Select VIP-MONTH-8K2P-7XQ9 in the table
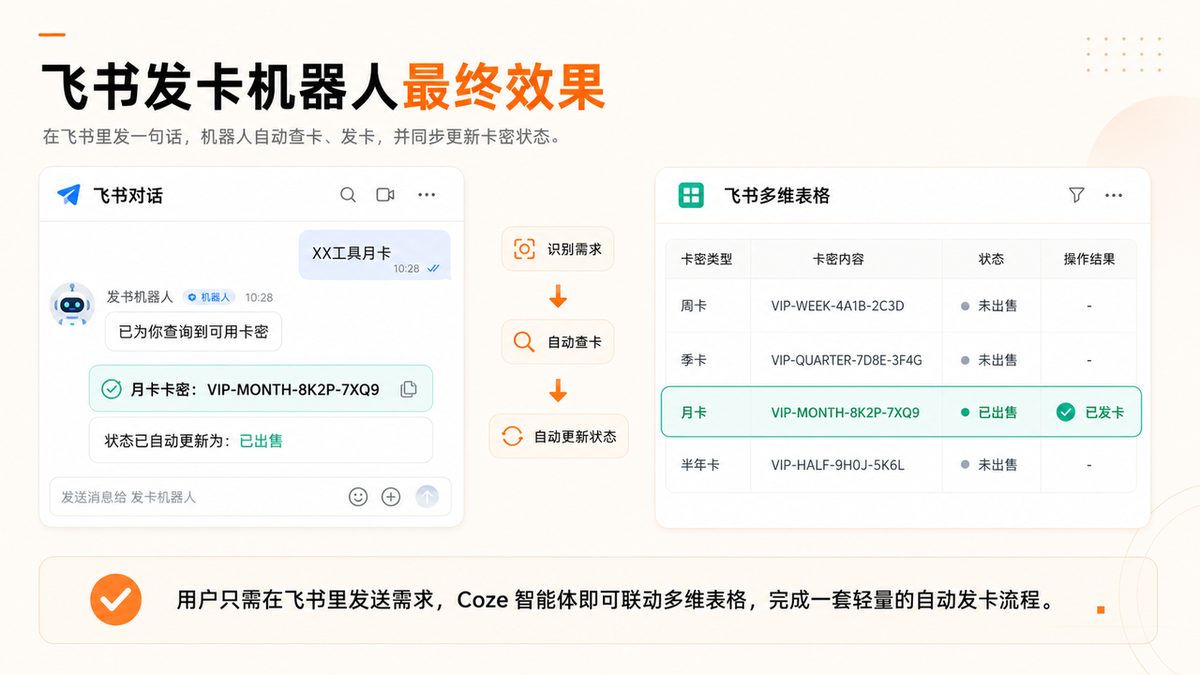This screenshot has width=1200, height=675. pyautogui.click(x=845, y=412)
